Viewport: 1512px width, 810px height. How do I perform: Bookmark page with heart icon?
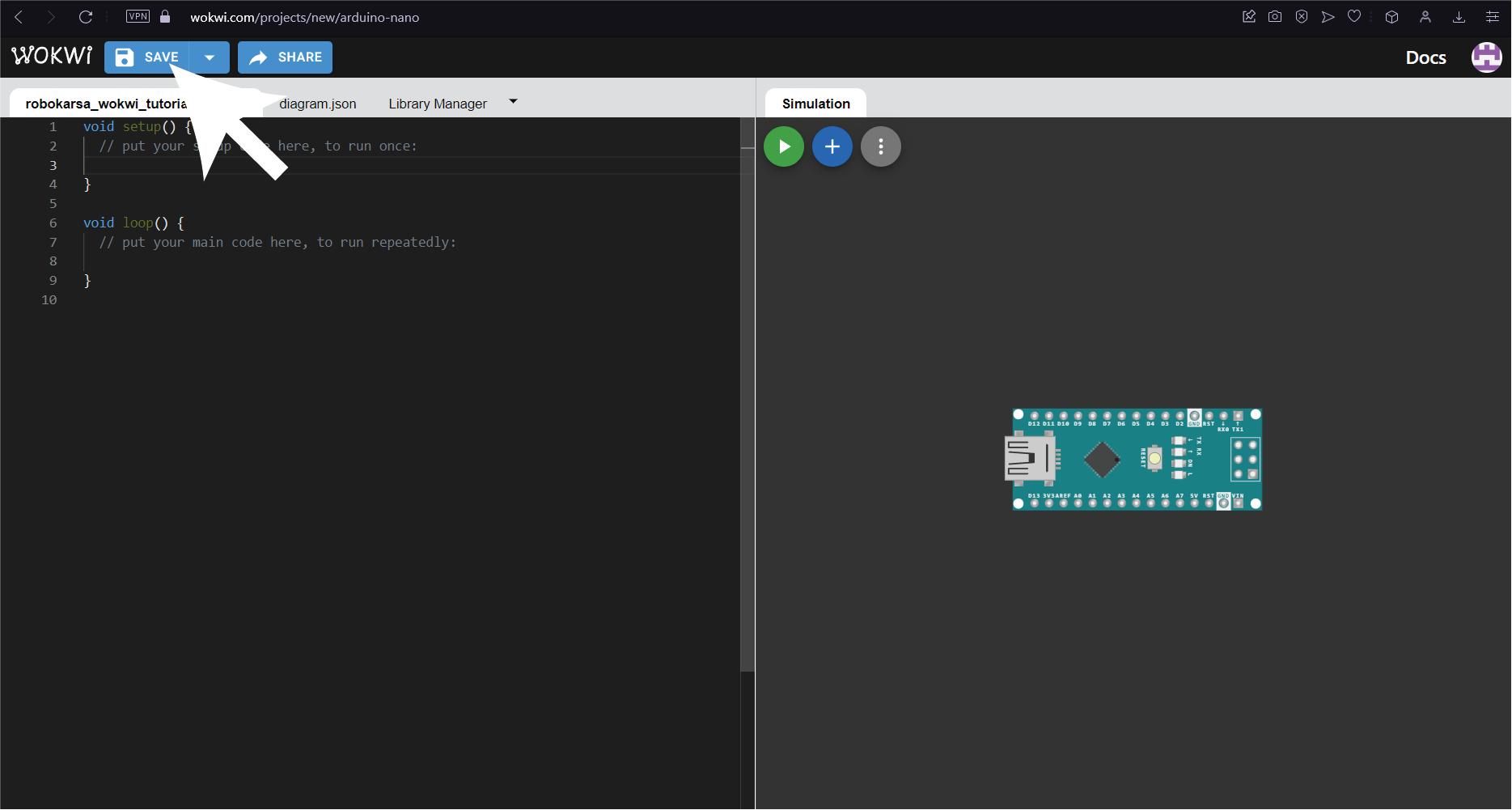[1354, 16]
